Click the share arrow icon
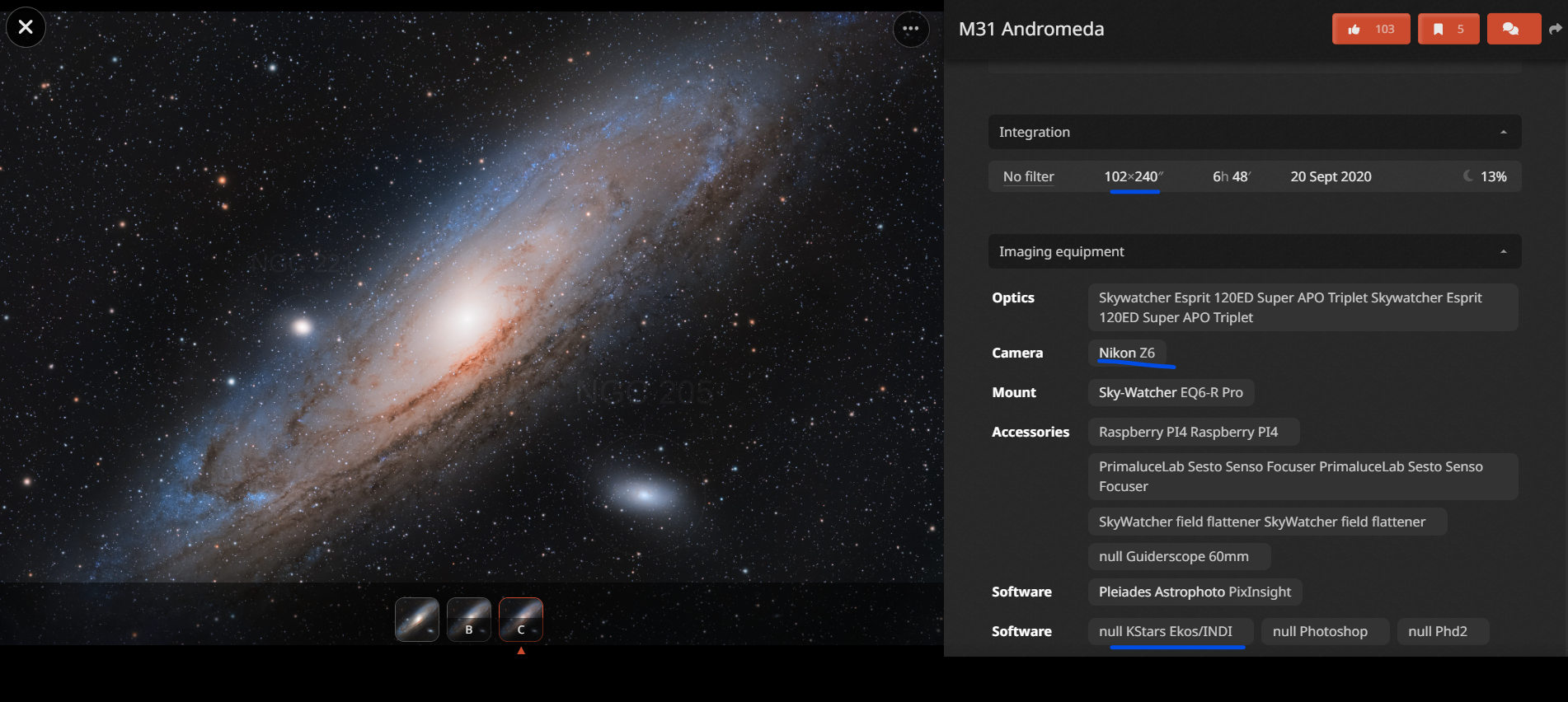The height and width of the screenshot is (702, 1568). (1556, 29)
